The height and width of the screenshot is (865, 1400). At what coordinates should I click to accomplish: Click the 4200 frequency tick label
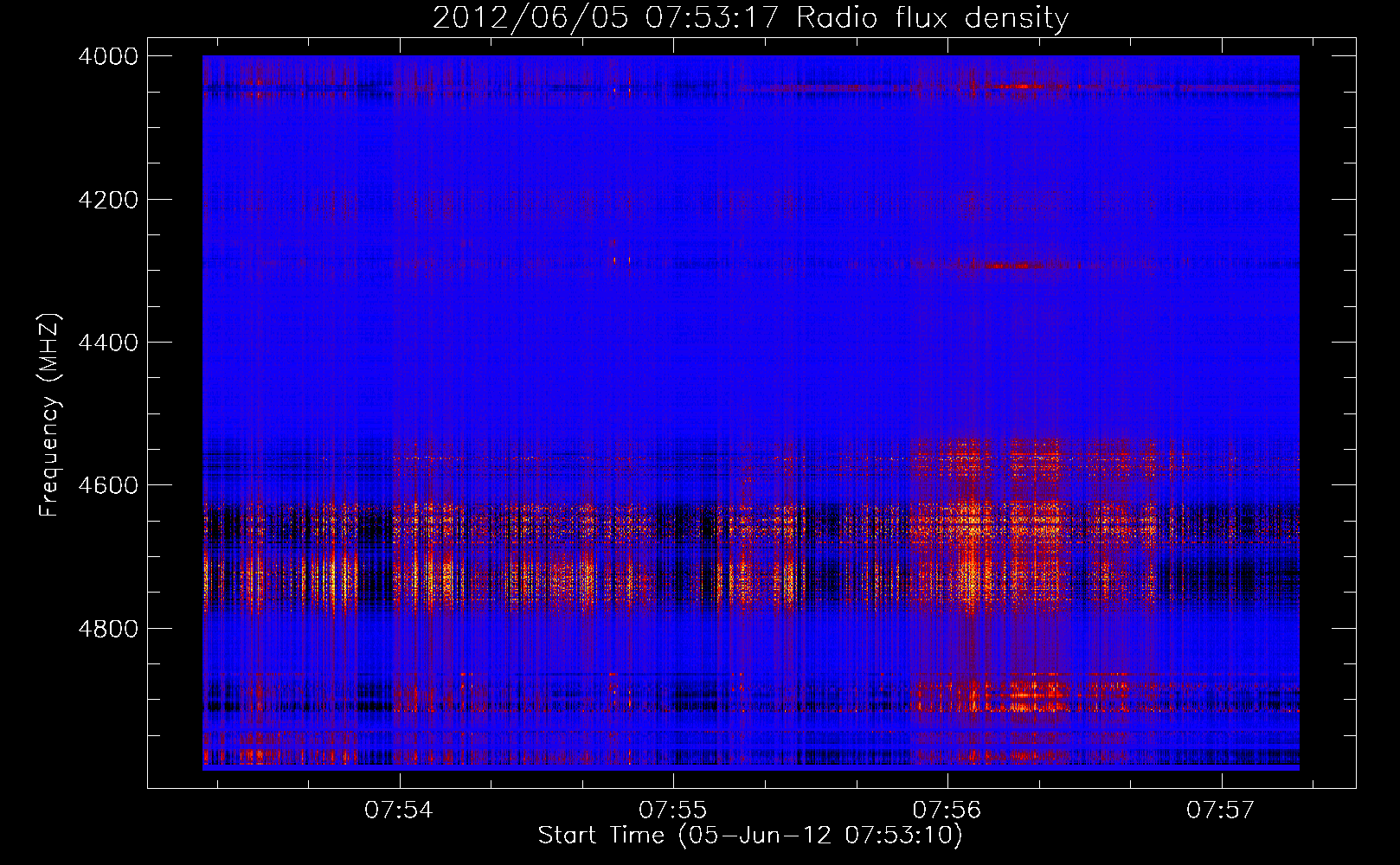tap(108, 200)
